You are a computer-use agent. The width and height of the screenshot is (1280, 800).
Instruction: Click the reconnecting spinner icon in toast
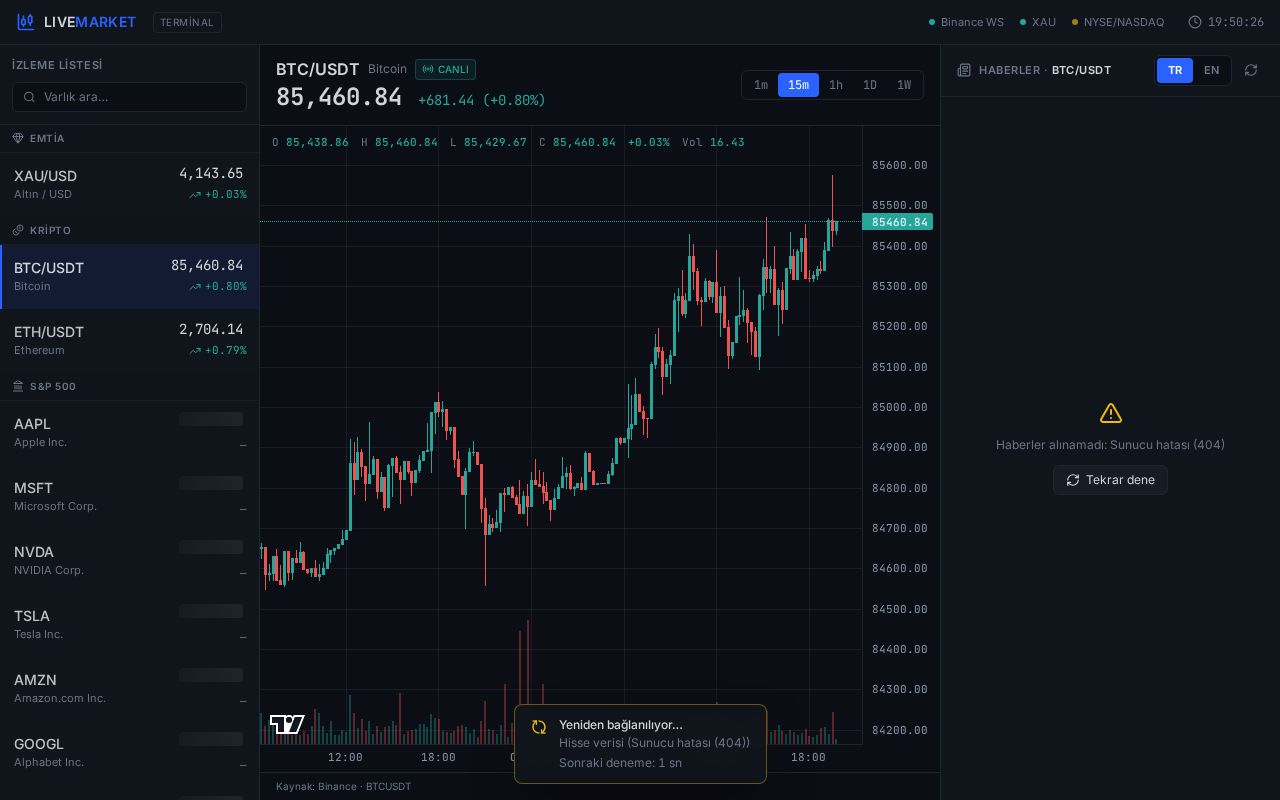pos(539,727)
